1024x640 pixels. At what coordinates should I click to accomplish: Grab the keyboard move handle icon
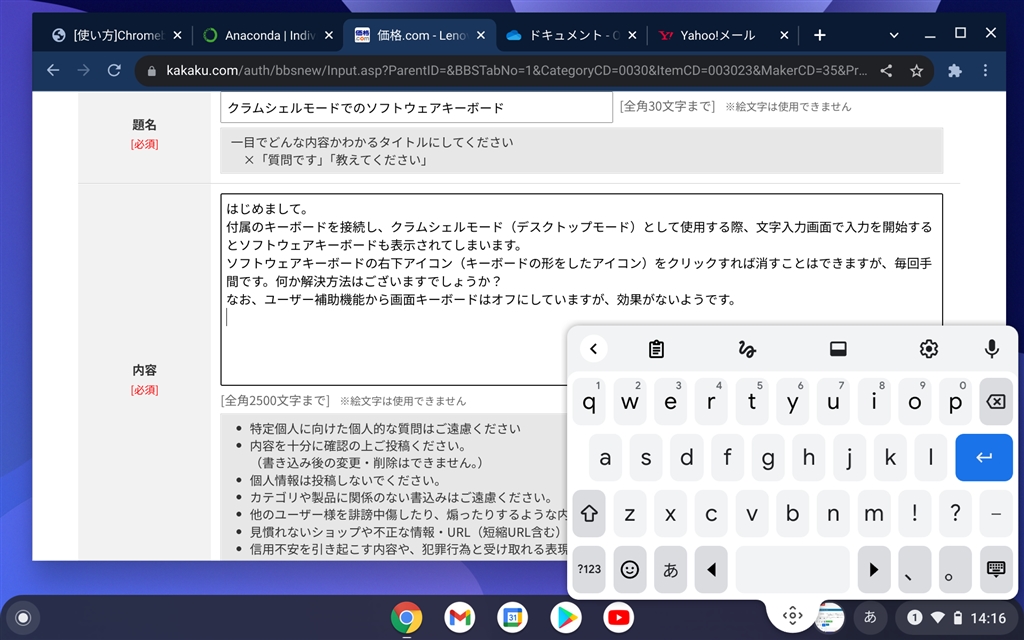(x=792, y=615)
